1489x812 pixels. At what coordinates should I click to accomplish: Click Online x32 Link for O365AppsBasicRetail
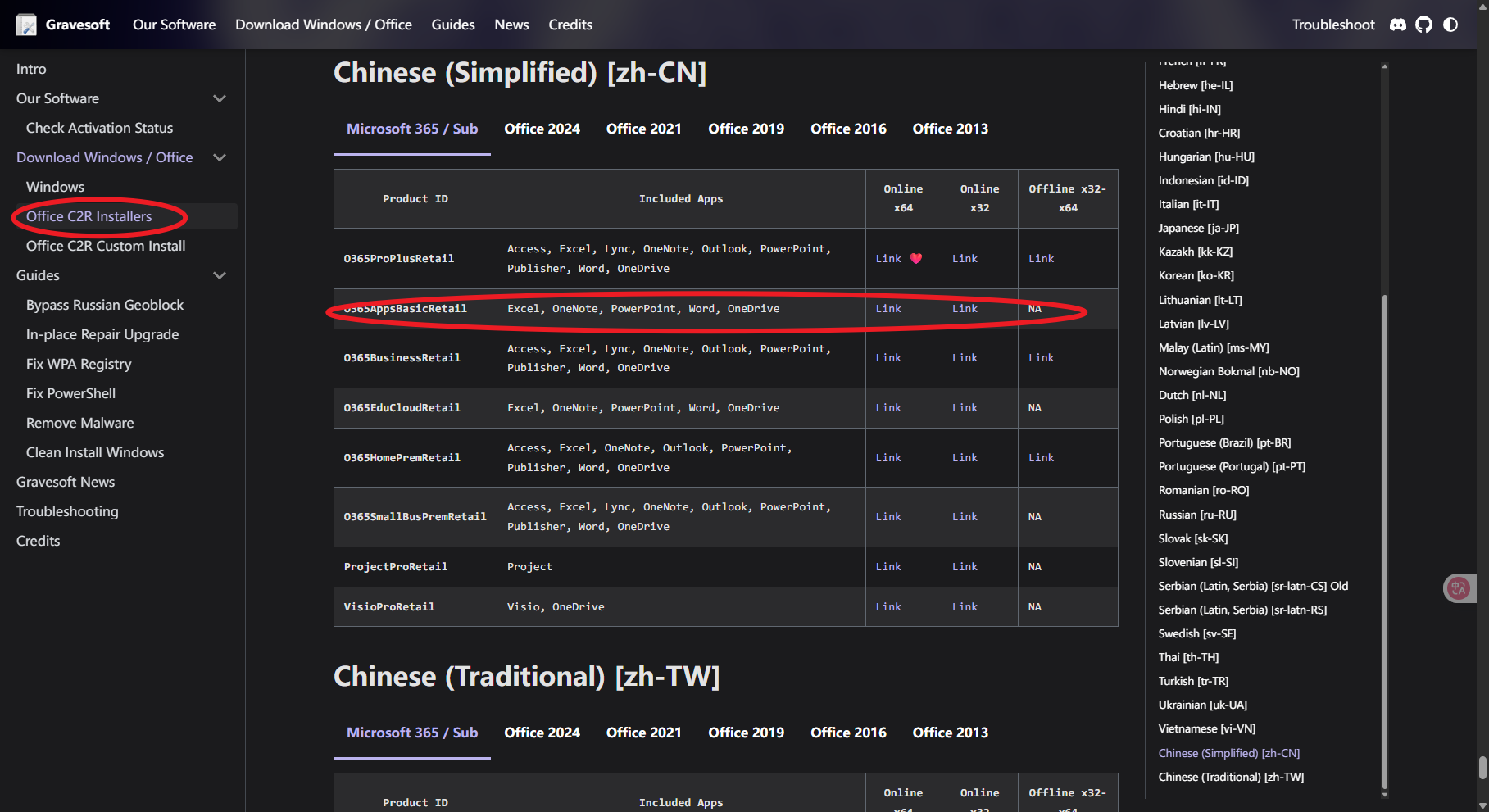pos(965,309)
